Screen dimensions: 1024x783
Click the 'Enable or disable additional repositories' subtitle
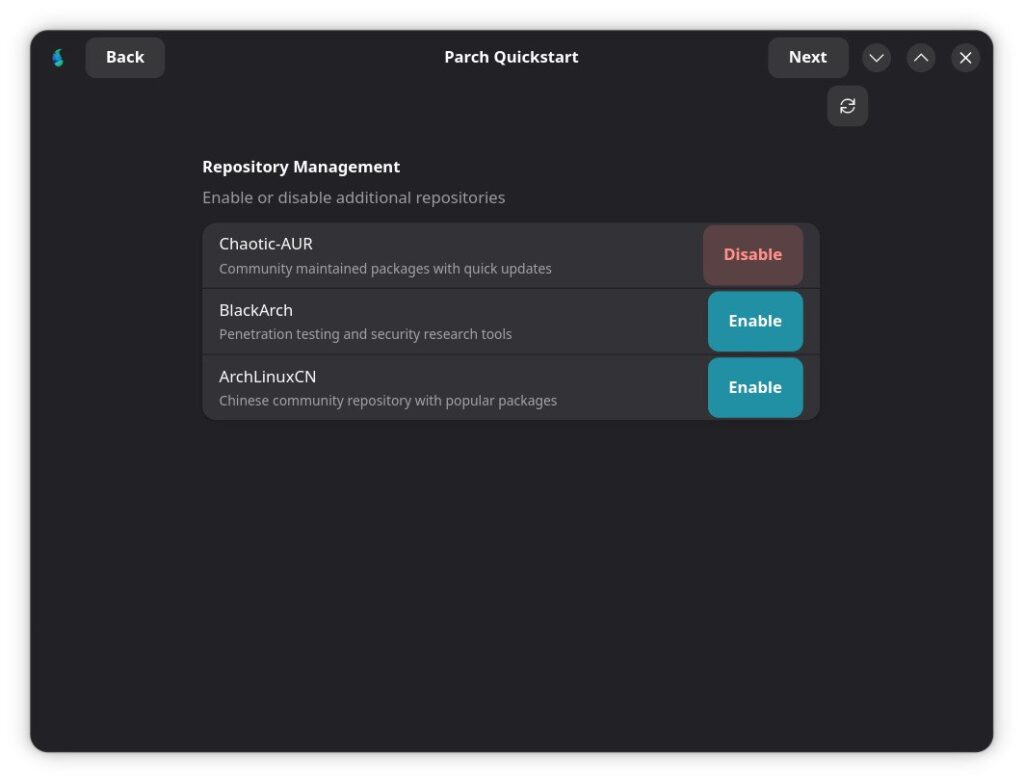tap(353, 198)
